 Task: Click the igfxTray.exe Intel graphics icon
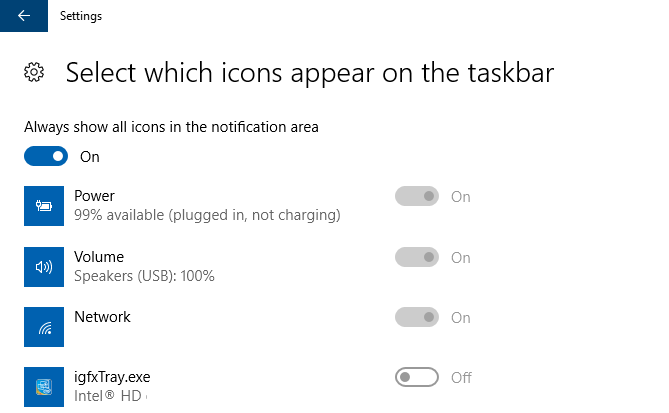point(44,387)
